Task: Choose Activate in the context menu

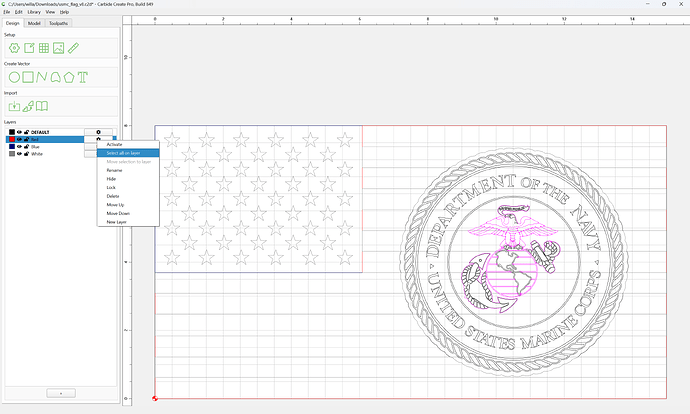Action: click(128, 144)
